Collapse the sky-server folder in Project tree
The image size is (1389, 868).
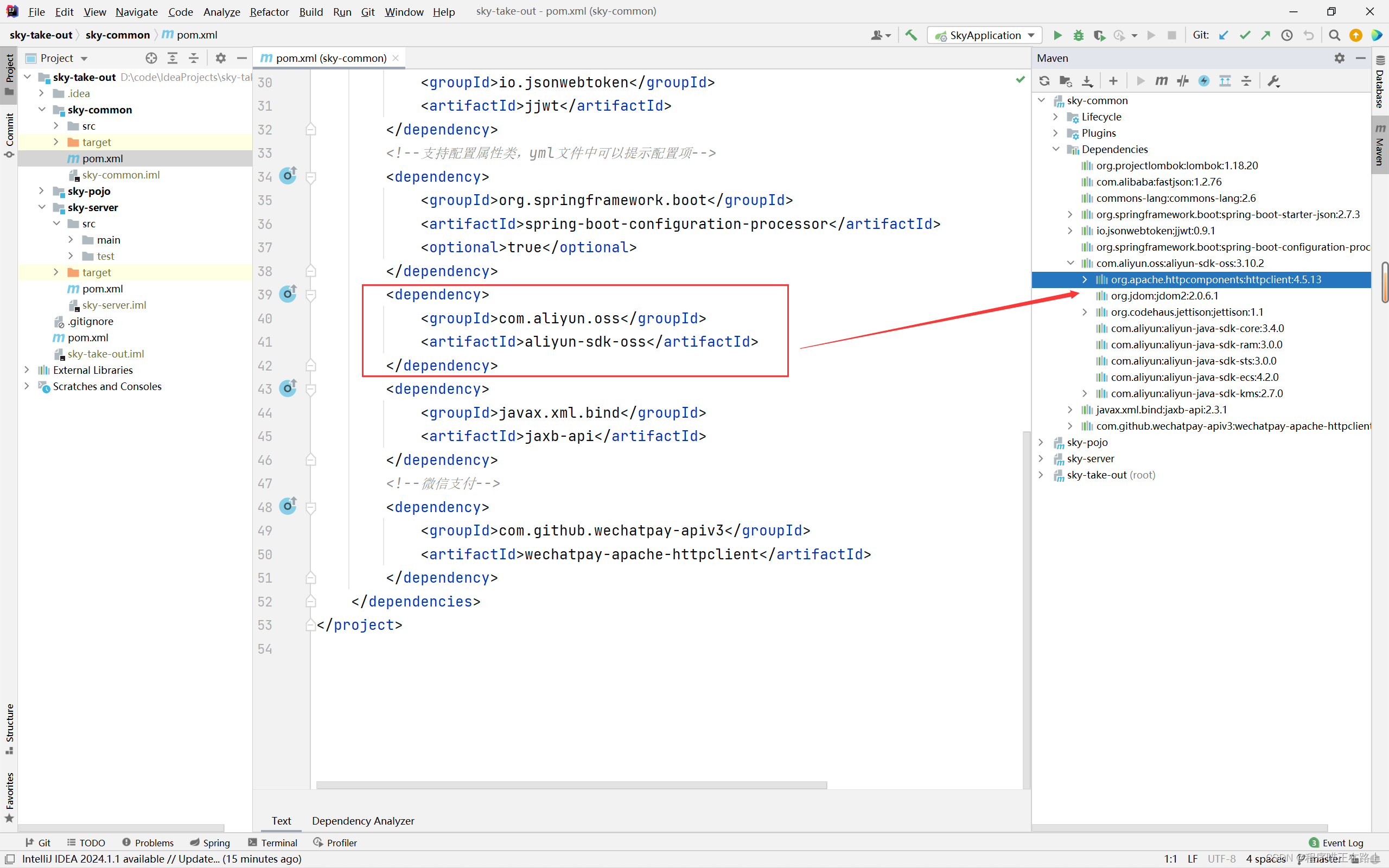(41, 207)
